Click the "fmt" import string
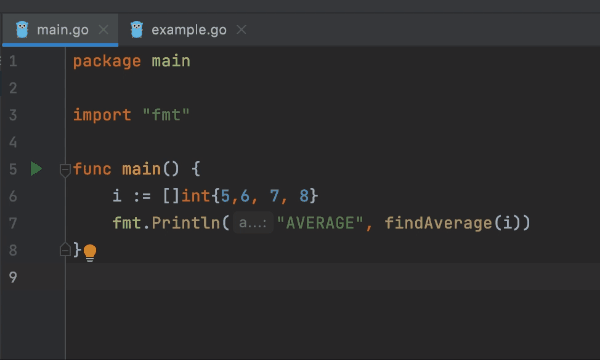Screen dimensions: 600x360 click(x=166, y=115)
